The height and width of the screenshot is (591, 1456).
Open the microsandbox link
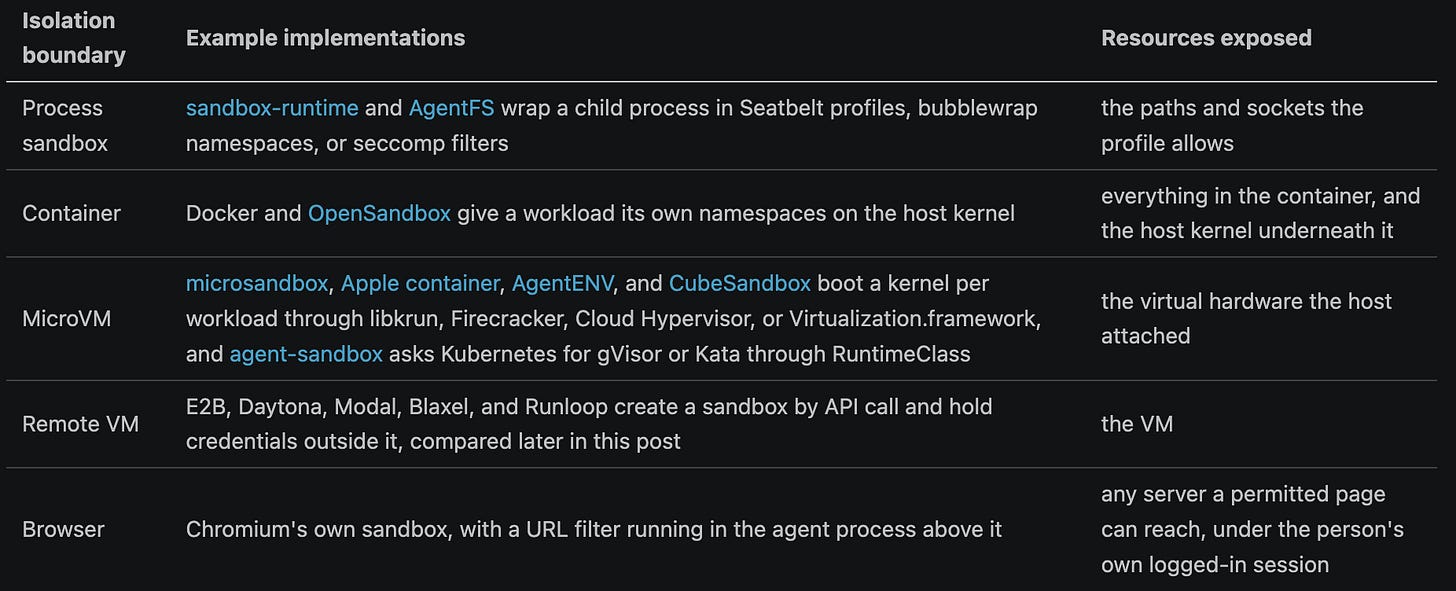coord(257,283)
